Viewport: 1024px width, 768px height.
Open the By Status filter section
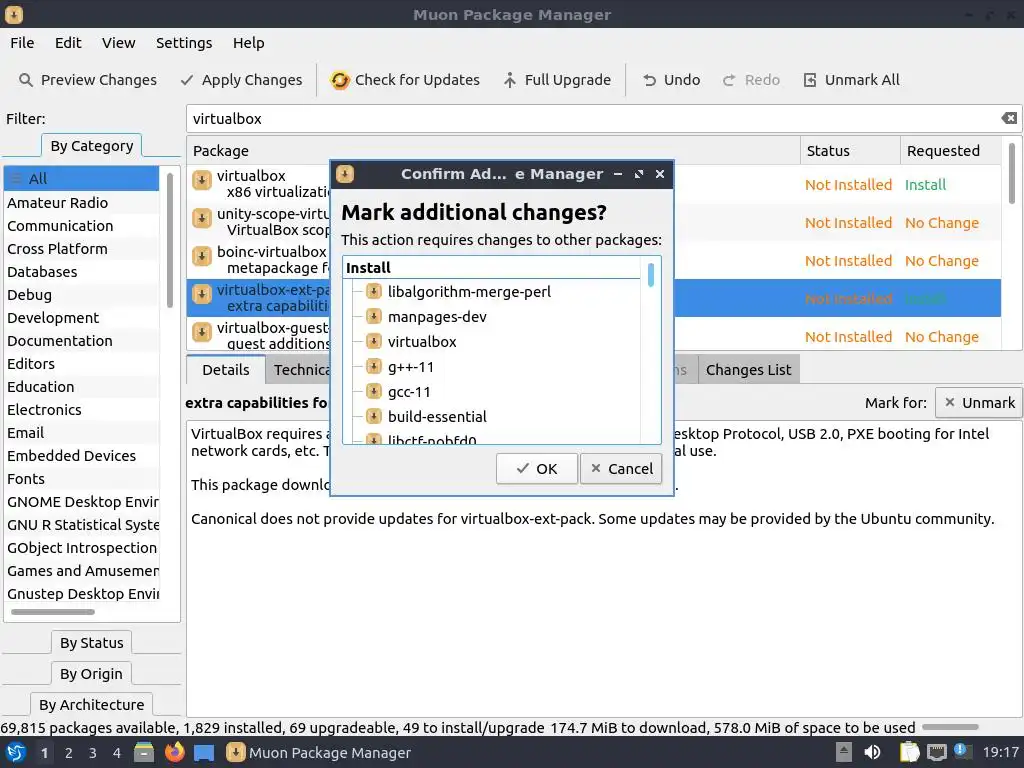91,643
